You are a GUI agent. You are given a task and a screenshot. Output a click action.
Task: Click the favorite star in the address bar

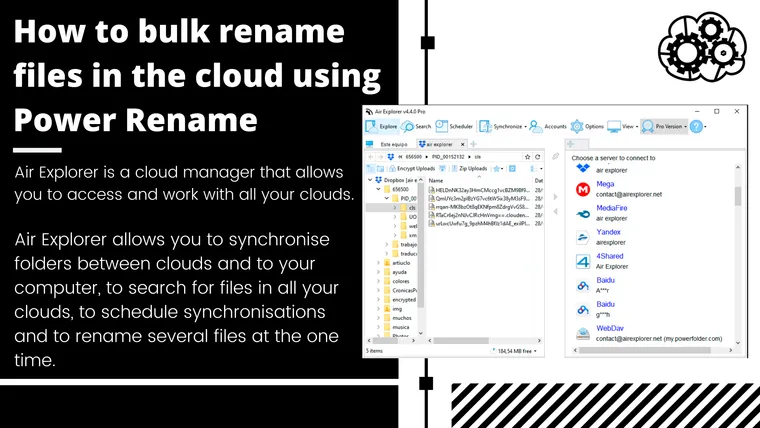point(527,157)
